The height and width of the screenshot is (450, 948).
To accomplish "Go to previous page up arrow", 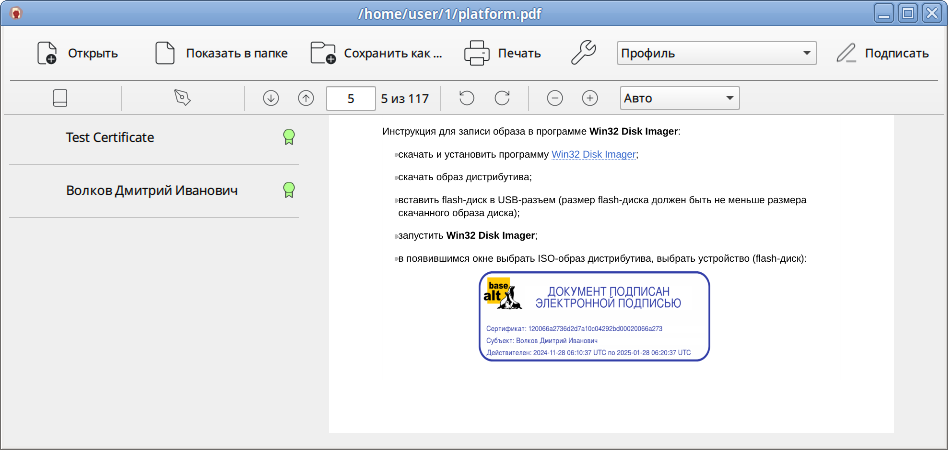I will pos(306,98).
